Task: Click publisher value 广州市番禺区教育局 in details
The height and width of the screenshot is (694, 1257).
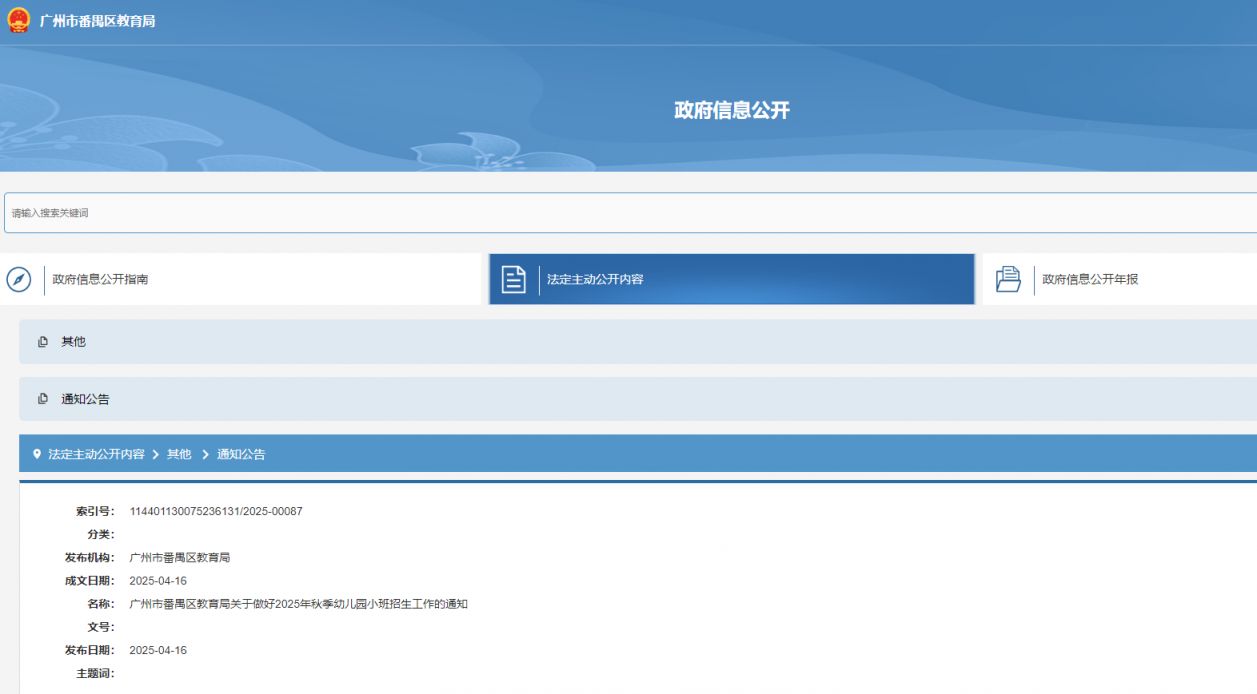Action: click(x=180, y=558)
